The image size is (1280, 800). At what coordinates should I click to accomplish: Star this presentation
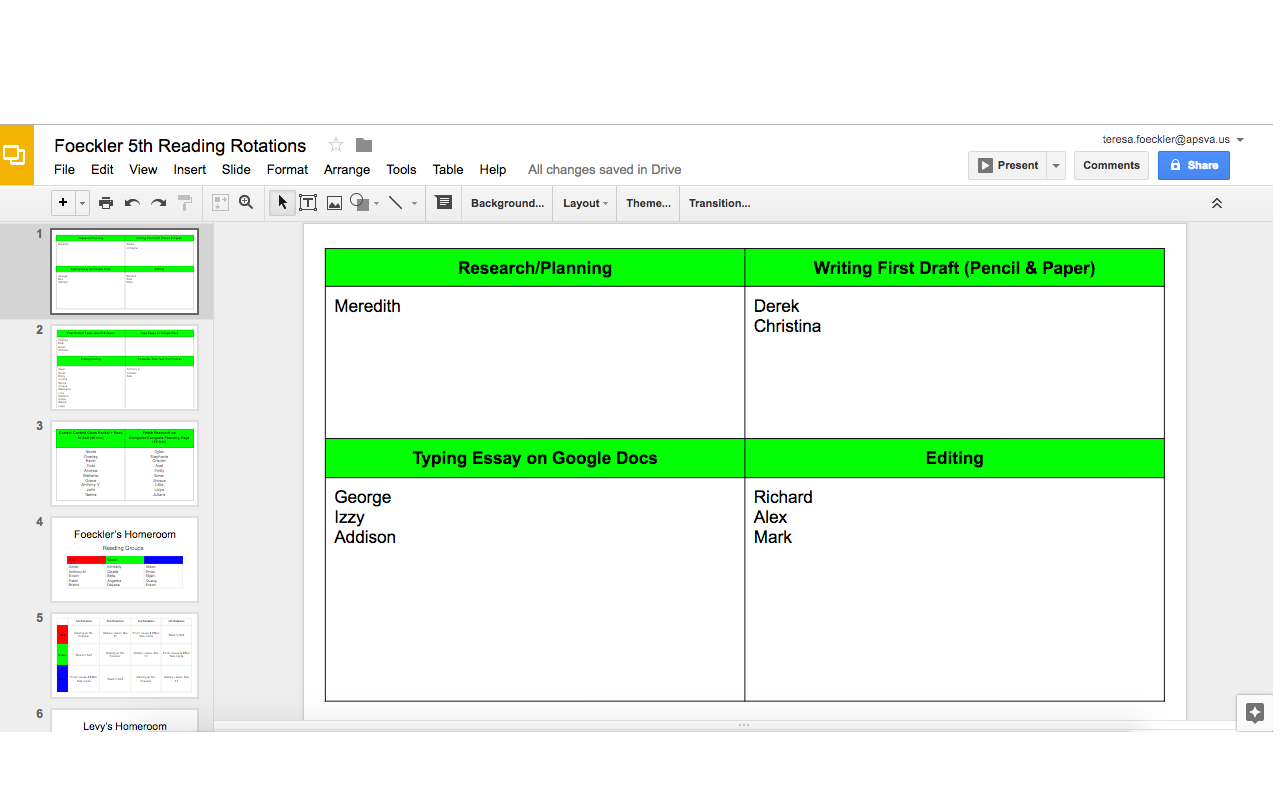336,145
